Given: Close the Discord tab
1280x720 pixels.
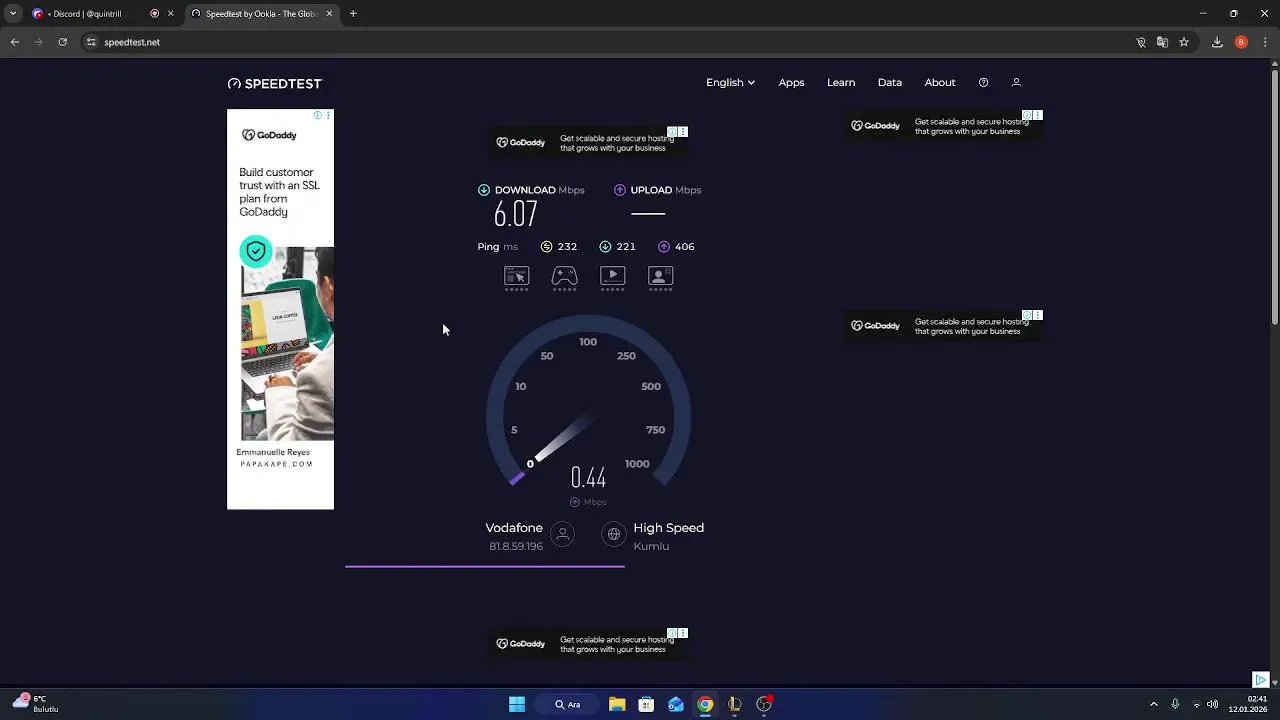Looking at the screenshot, I should click(x=170, y=14).
